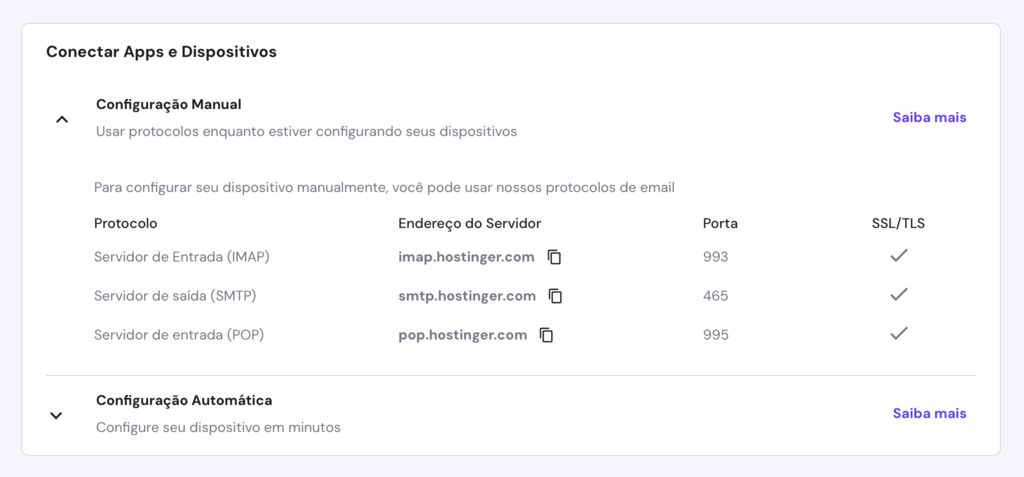Click the Conectar Apps e Dispositivos title
The height and width of the screenshot is (477, 1024).
161,52
